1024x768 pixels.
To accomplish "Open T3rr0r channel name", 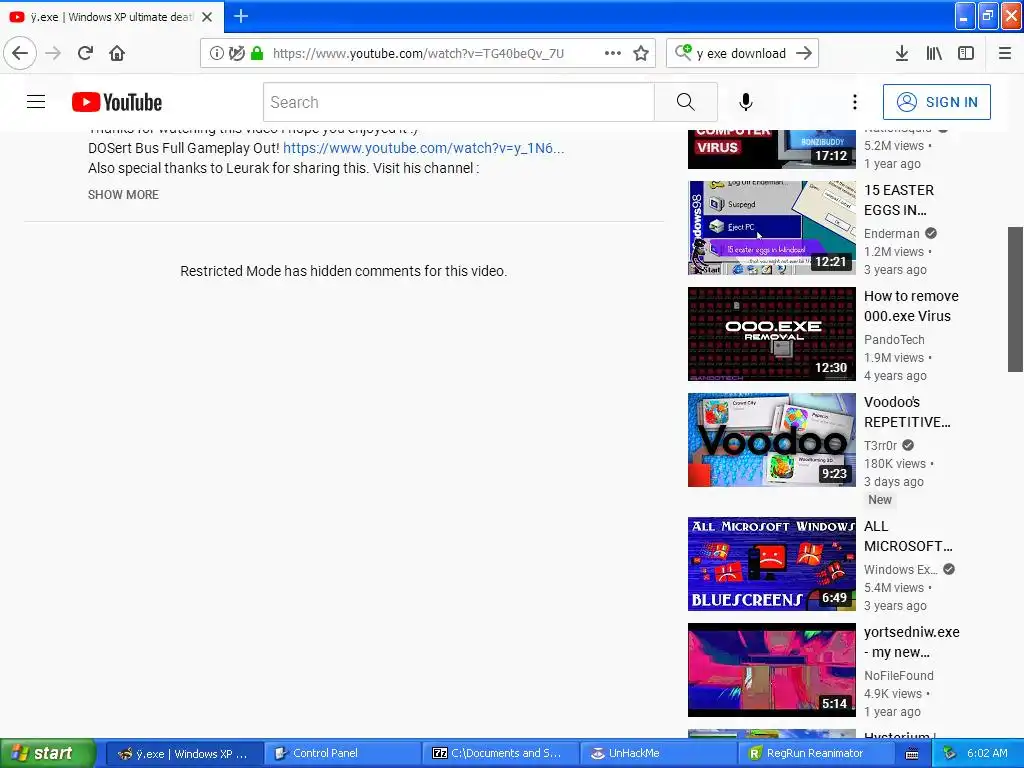I will tap(880, 445).
